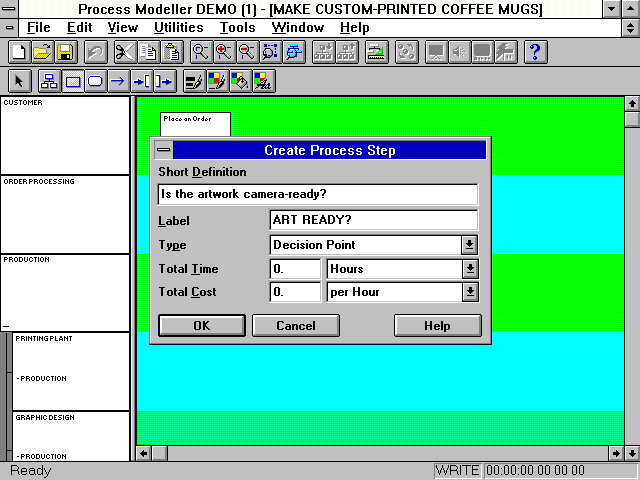640x480 pixels.
Task: Click the Save floppy disk icon
Action: (x=64, y=52)
